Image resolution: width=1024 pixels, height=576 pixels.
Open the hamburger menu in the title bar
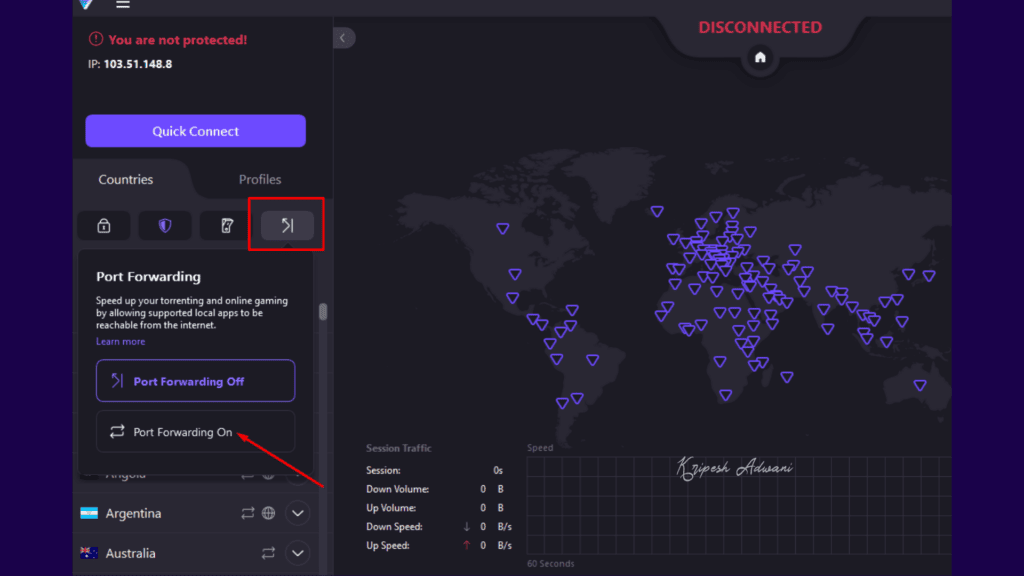122,5
